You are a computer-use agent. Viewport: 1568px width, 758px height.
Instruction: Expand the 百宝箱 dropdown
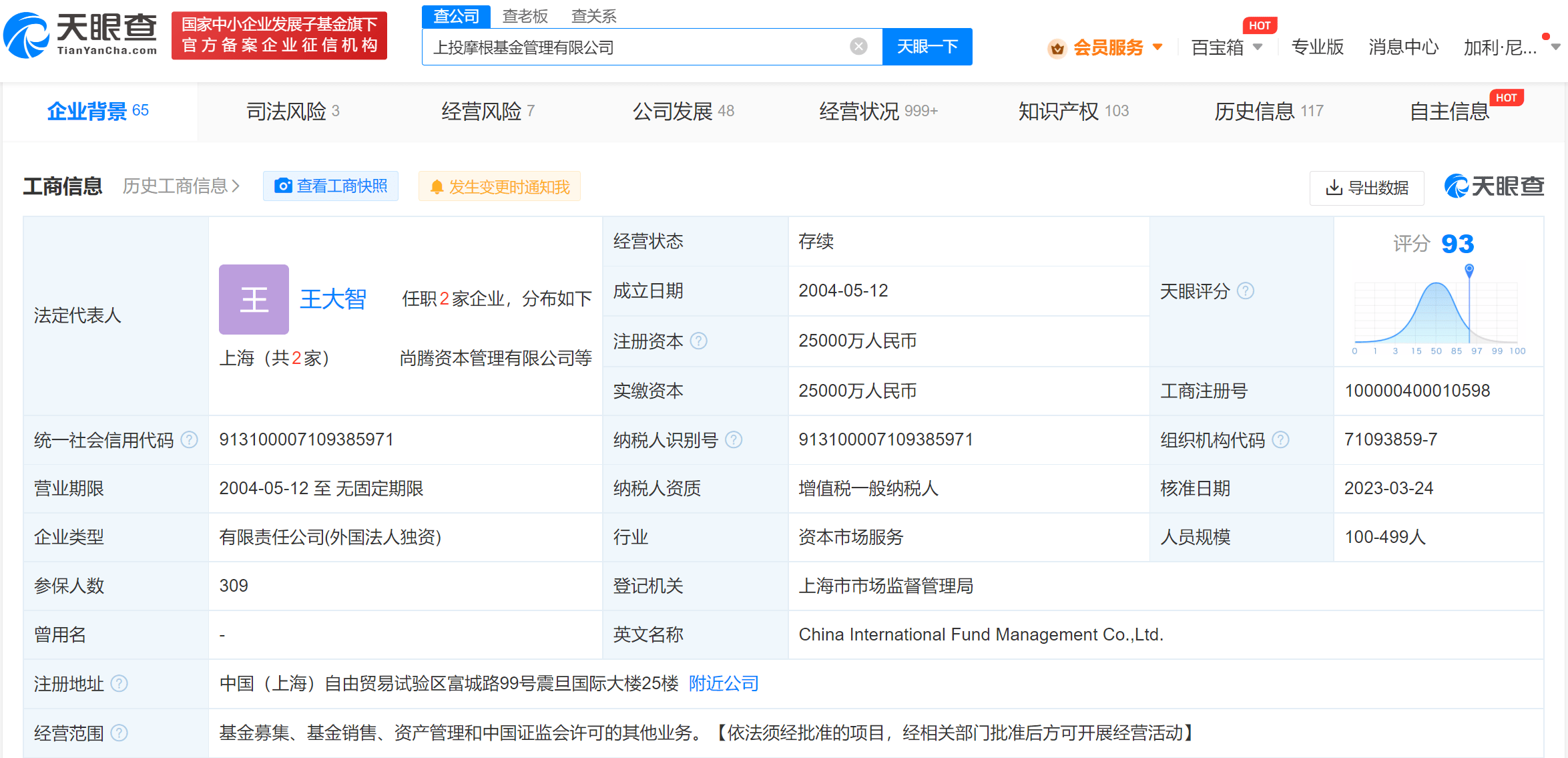(x=1258, y=47)
